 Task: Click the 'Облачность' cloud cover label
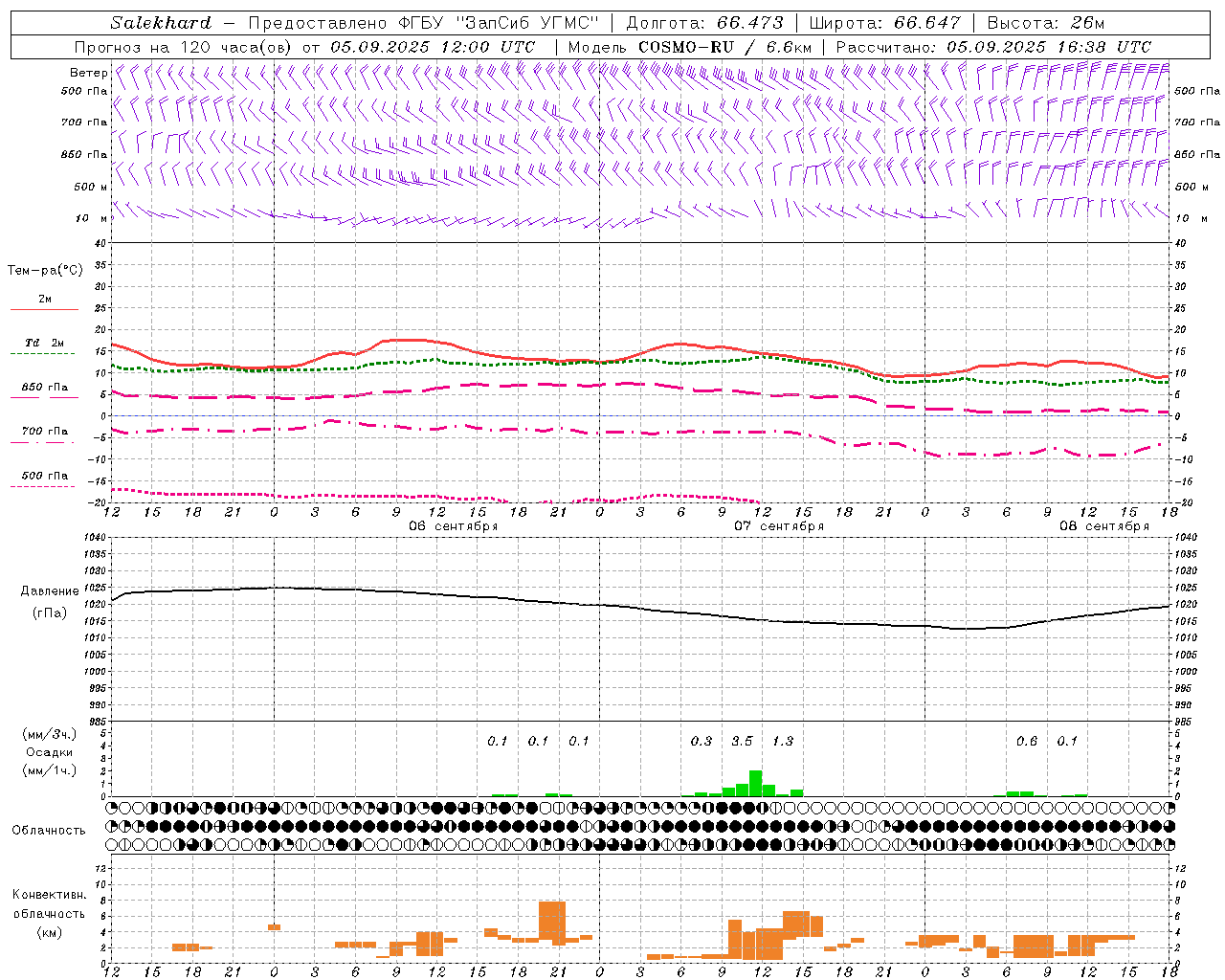click(x=49, y=831)
